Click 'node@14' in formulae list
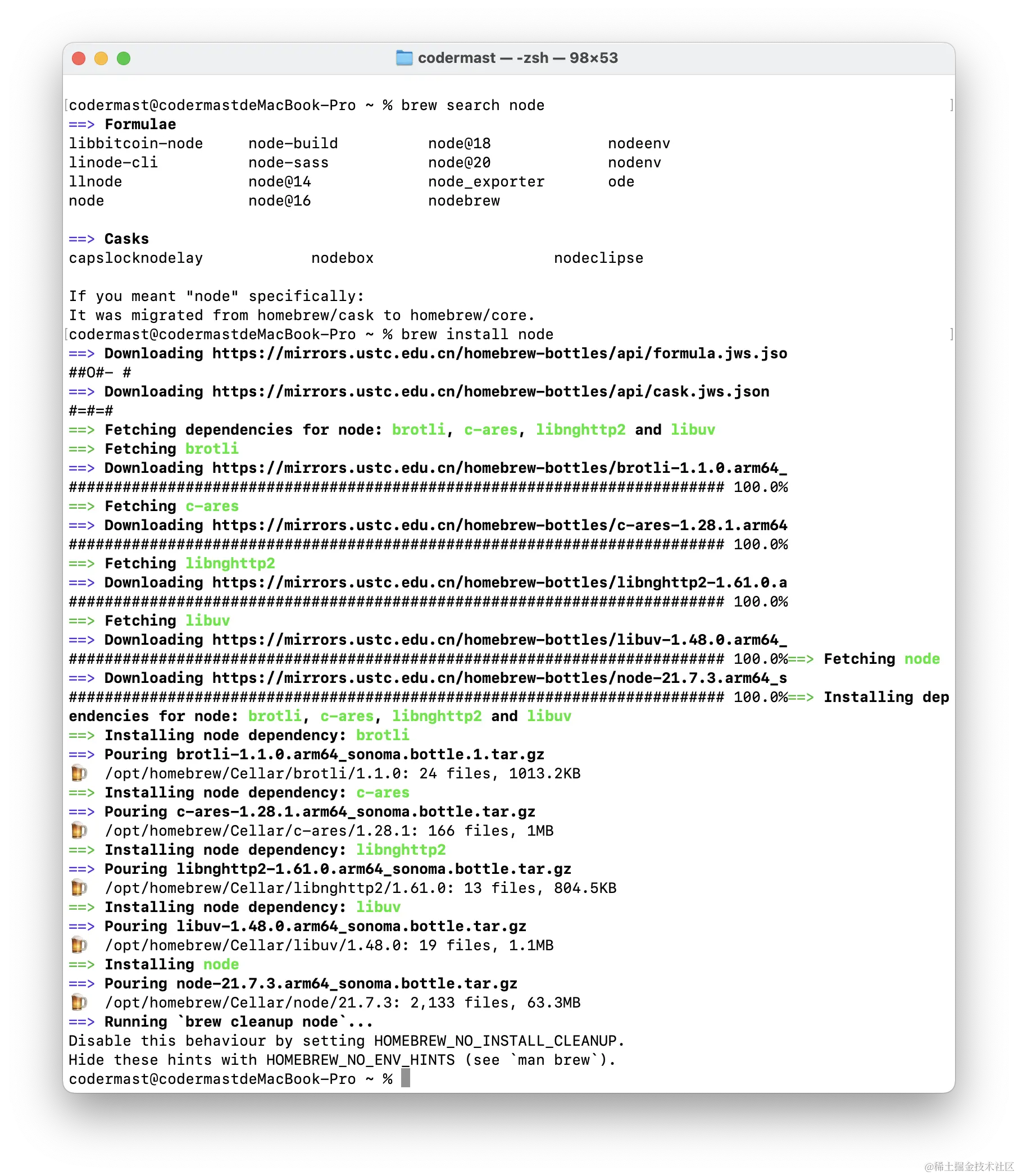Image resolution: width=1018 pixels, height=1176 pixels. (x=279, y=182)
